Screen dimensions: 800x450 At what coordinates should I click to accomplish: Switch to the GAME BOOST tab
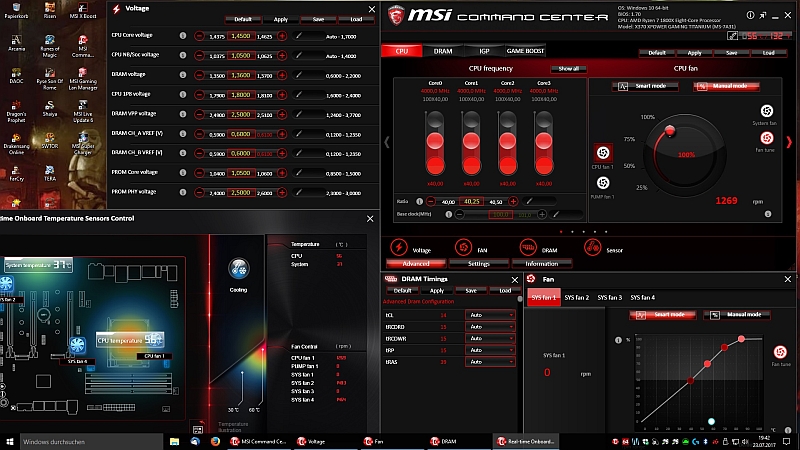coord(525,51)
